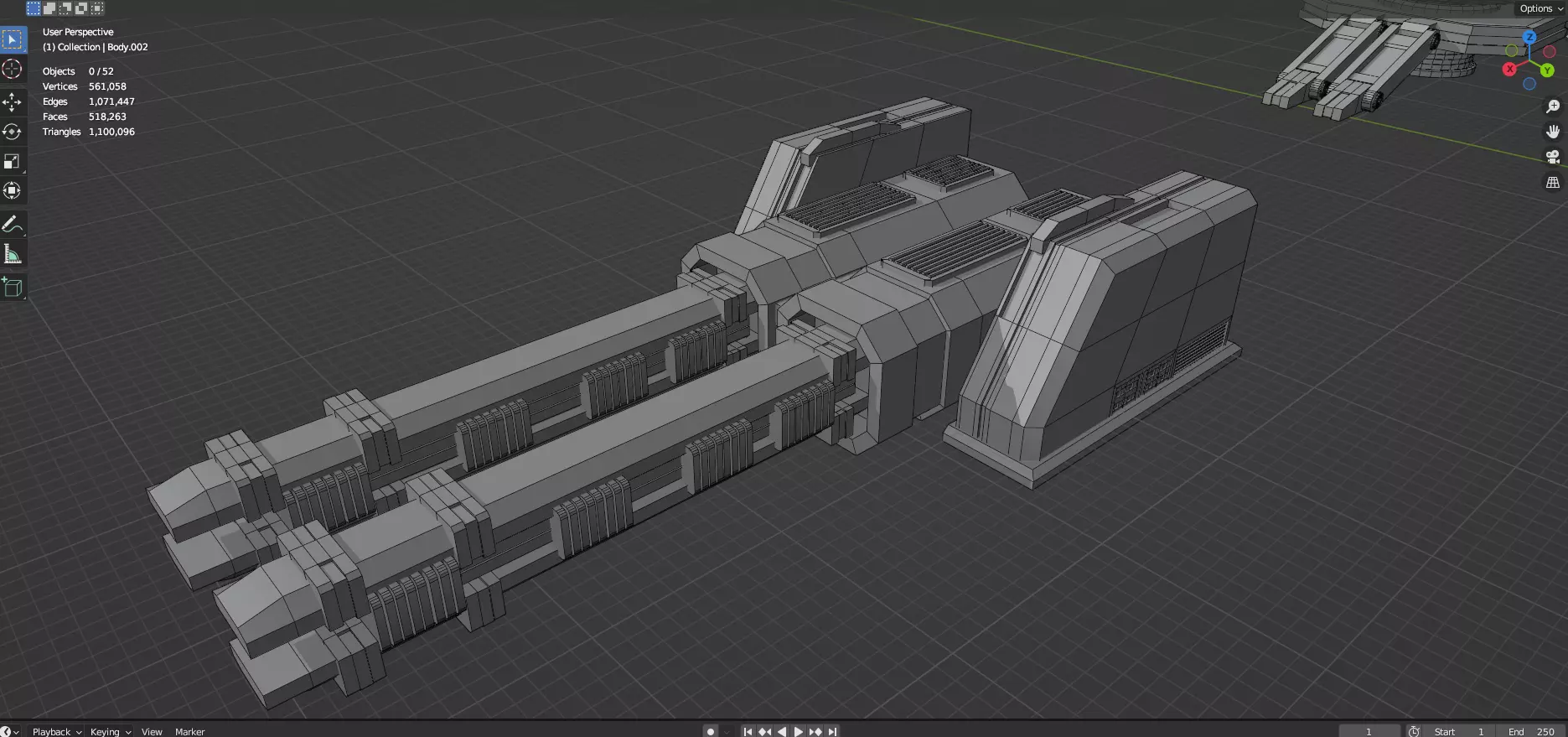Select the Measure tool
The width and height of the screenshot is (1568, 737).
point(13,253)
